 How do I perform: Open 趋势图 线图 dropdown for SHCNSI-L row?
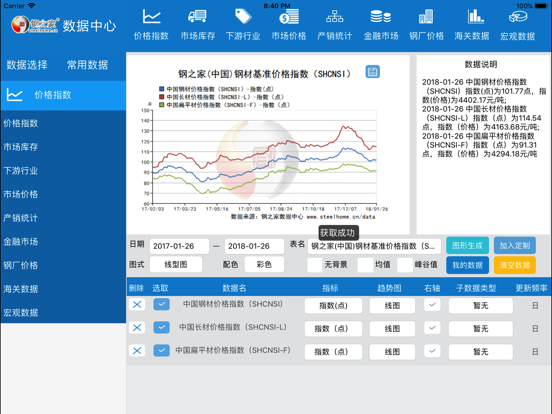pos(392,329)
